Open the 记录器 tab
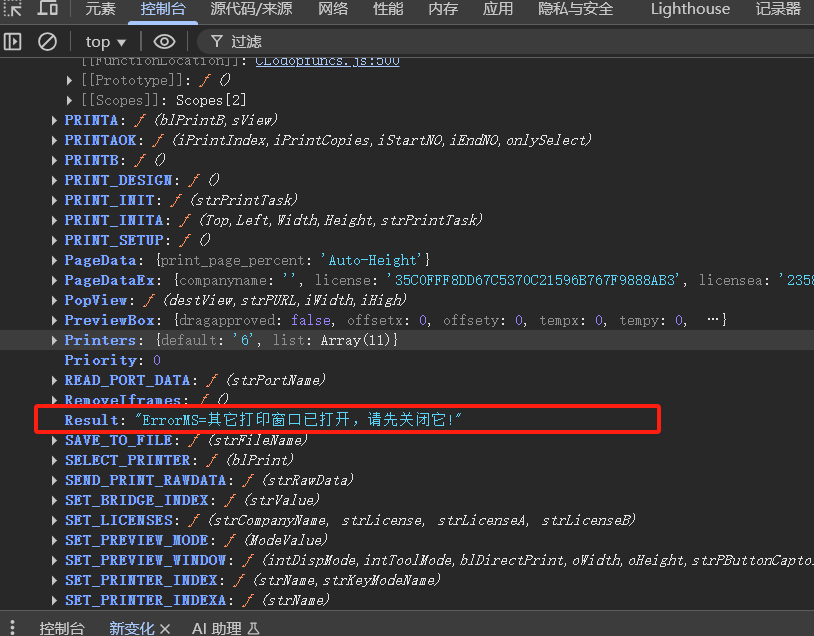This screenshot has width=814, height=636. coord(778,9)
